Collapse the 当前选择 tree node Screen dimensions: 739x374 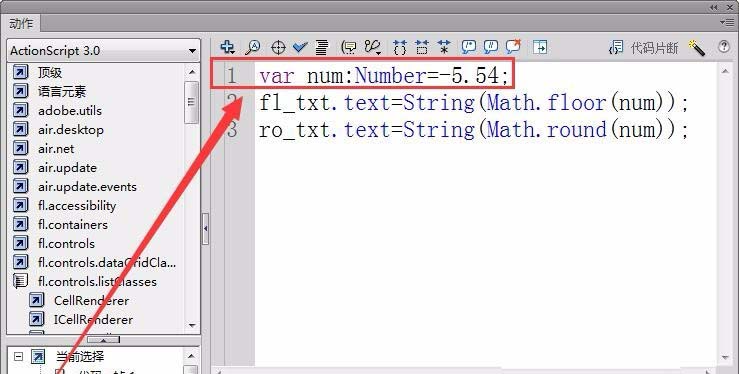(18, 357)
